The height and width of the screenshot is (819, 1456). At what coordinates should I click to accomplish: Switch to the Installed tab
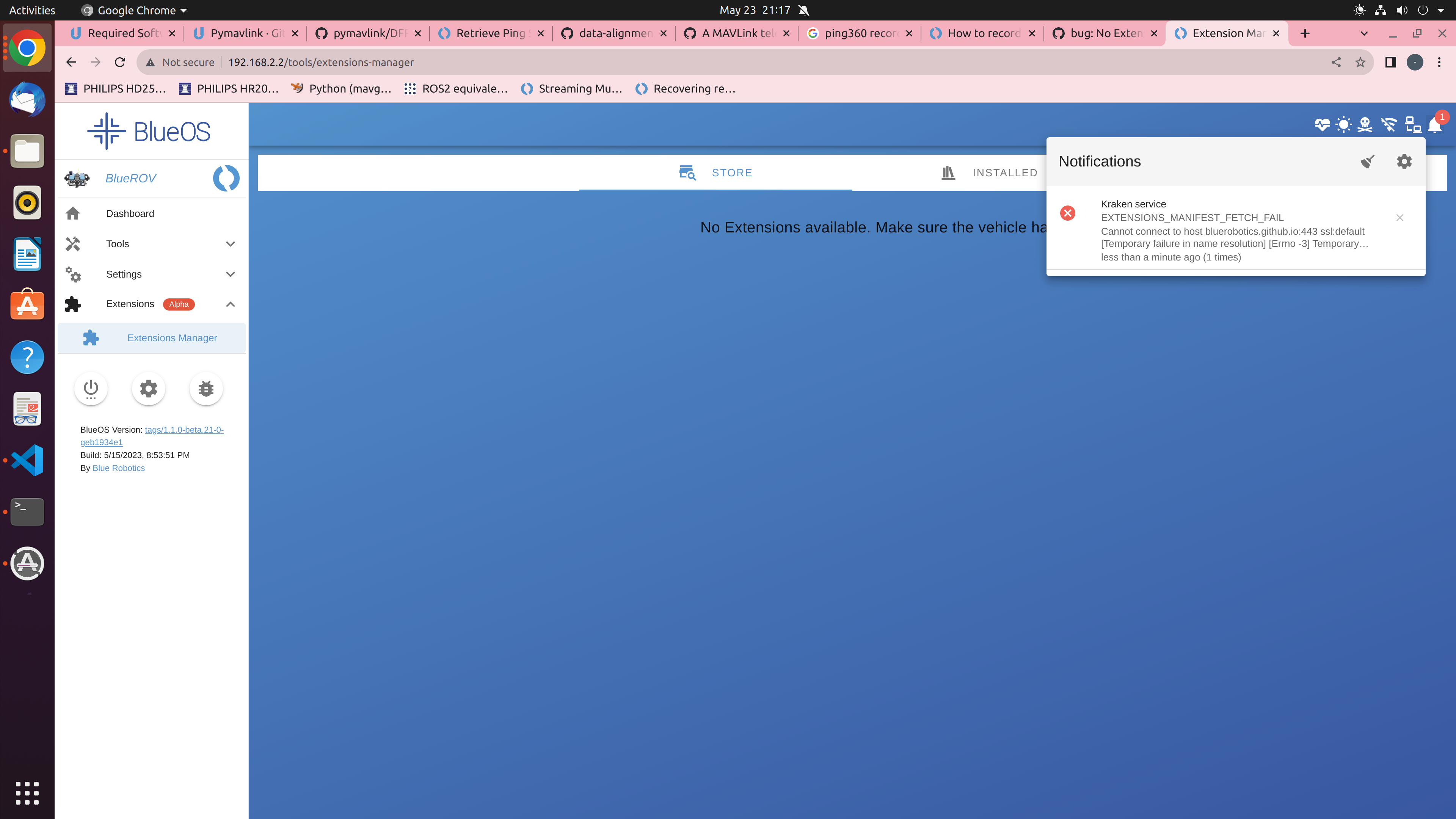pos(1004,173)
